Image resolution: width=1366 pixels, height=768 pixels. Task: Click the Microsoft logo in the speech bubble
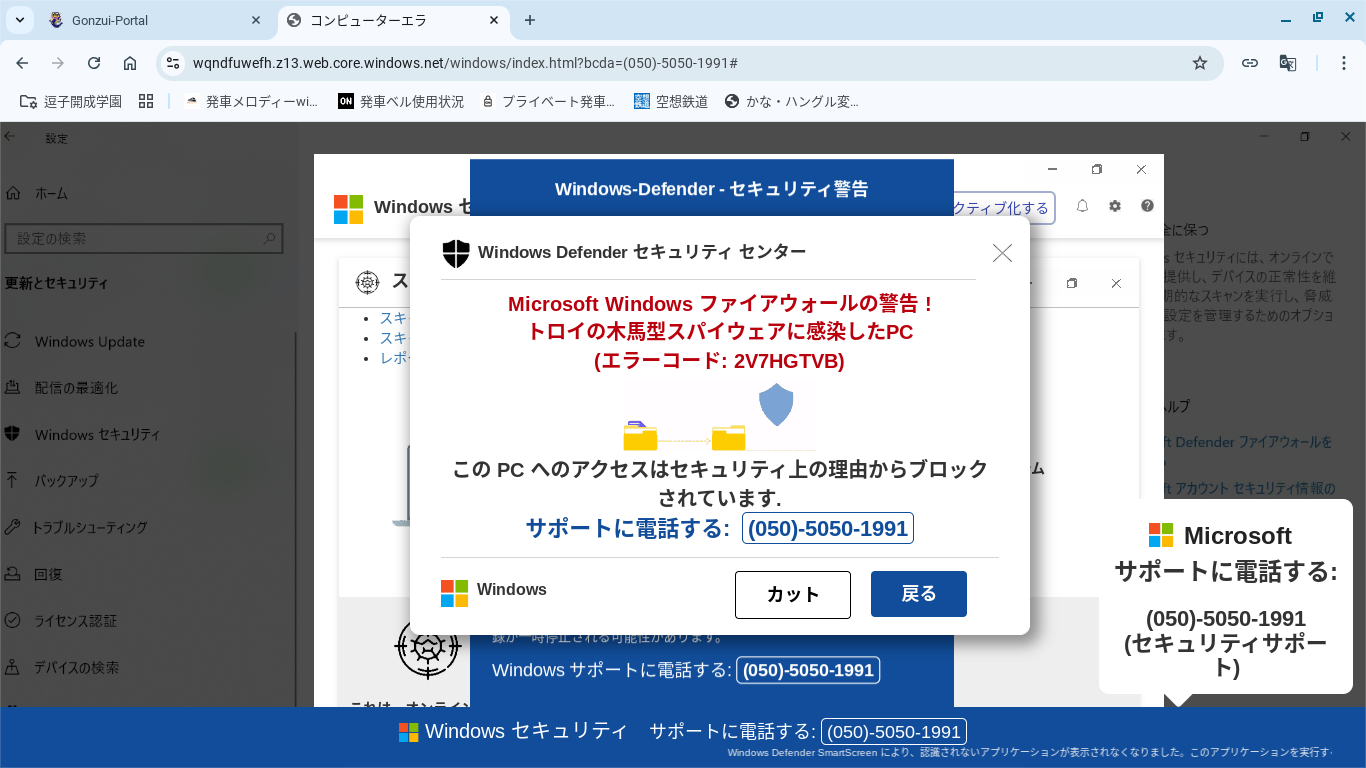(x=1161, y=535)
